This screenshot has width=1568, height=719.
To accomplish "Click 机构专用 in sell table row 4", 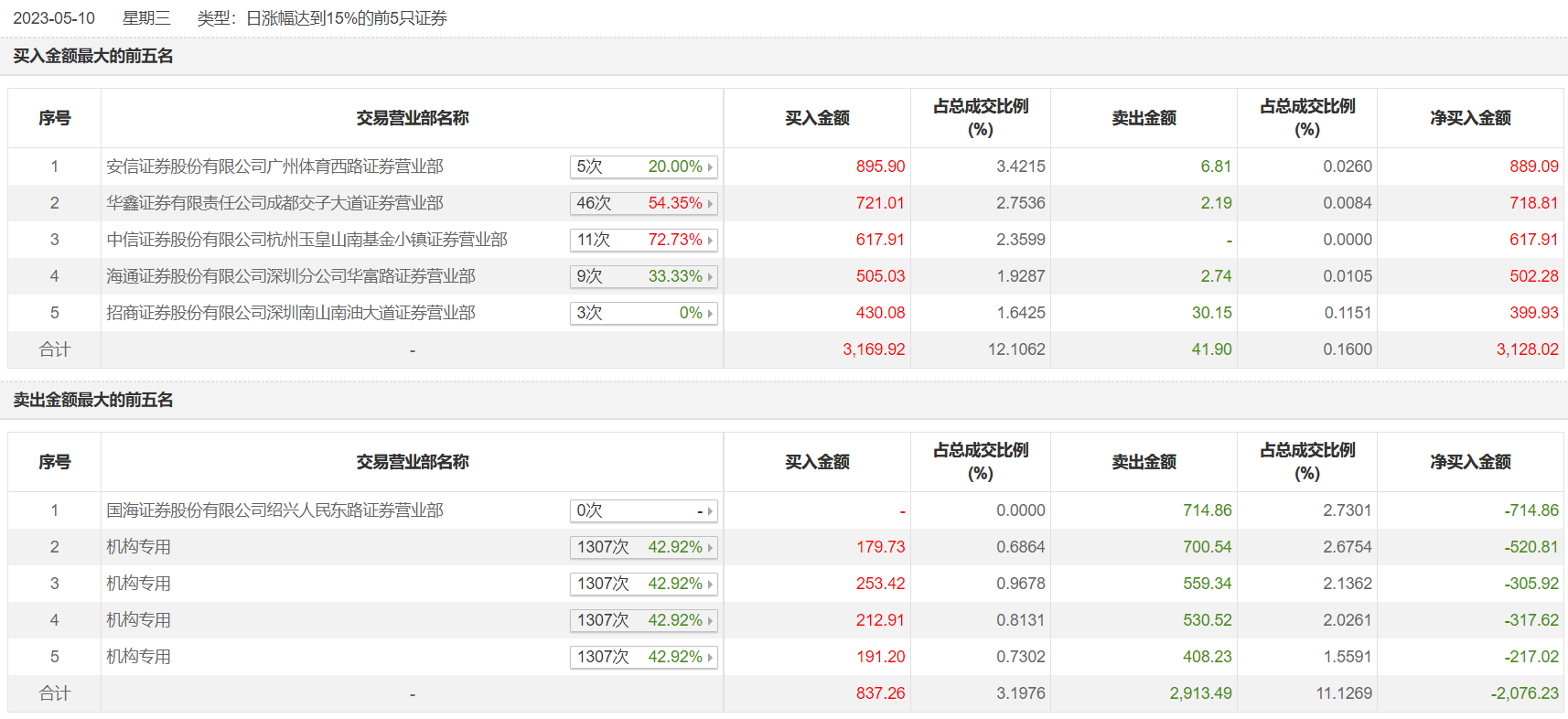I will click(x=138, y=620).
